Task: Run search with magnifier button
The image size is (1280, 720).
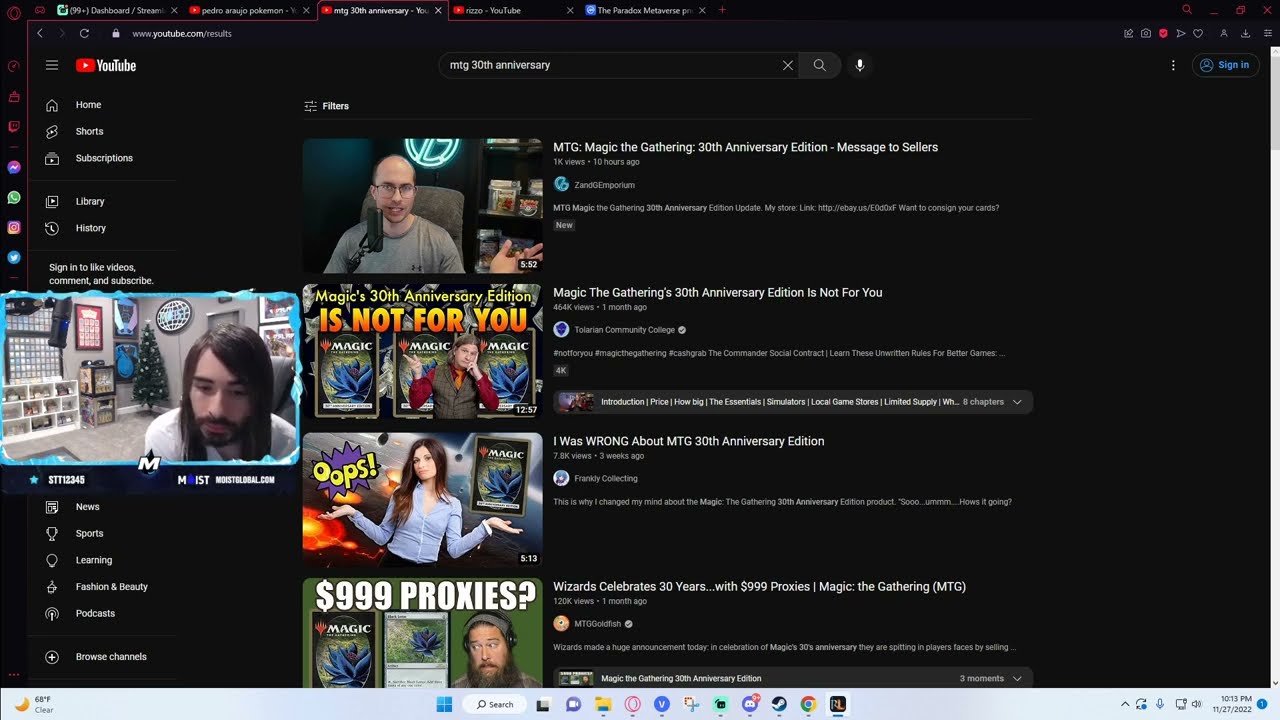Action: point(819,65)
